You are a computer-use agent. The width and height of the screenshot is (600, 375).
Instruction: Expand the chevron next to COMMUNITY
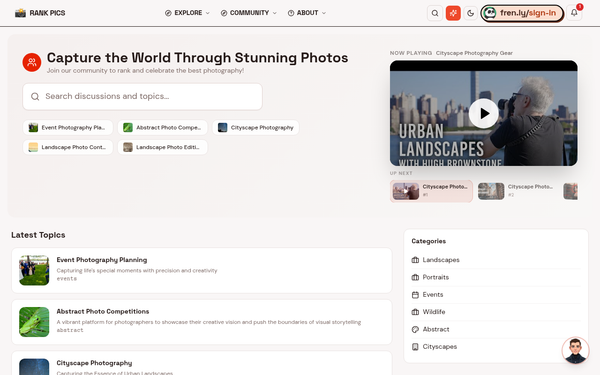tap(274, 13)
